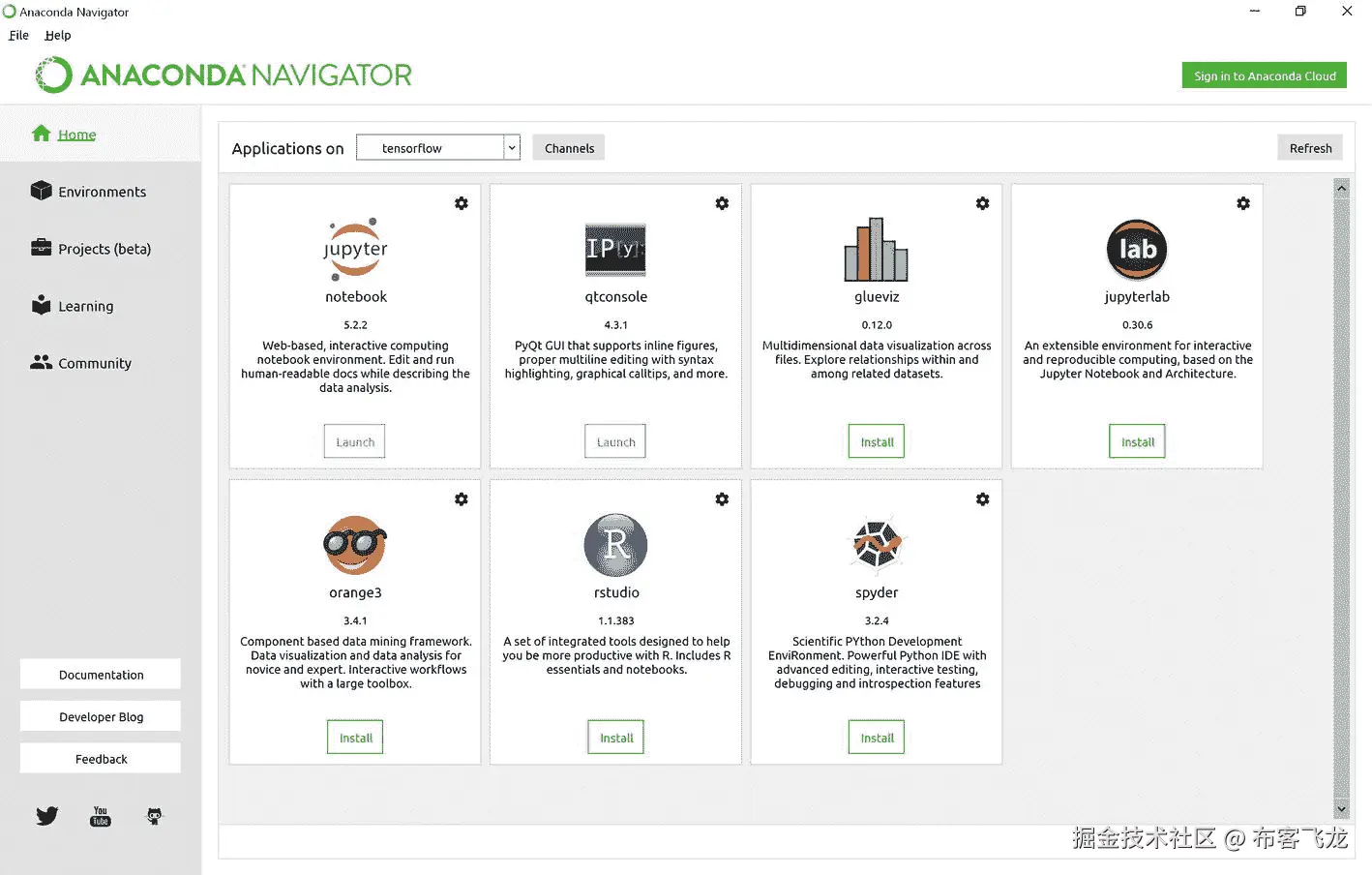Open the File menu

[x=19, y=35]
